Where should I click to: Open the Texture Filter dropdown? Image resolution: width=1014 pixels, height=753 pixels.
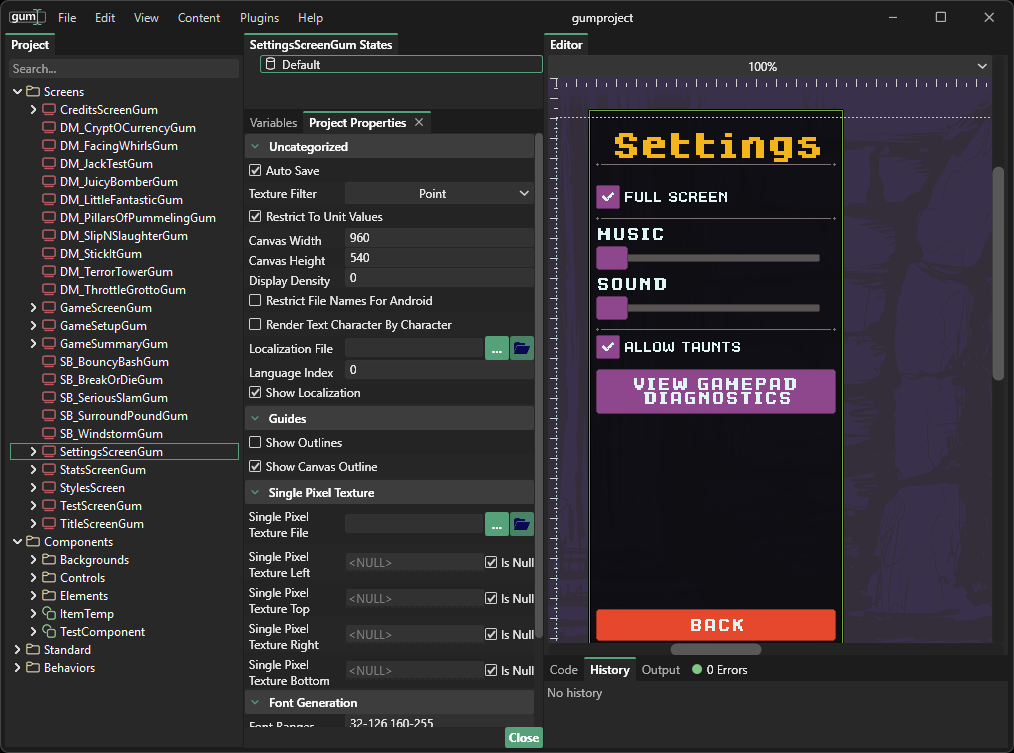pyautogui.click(x=440, y=194)
